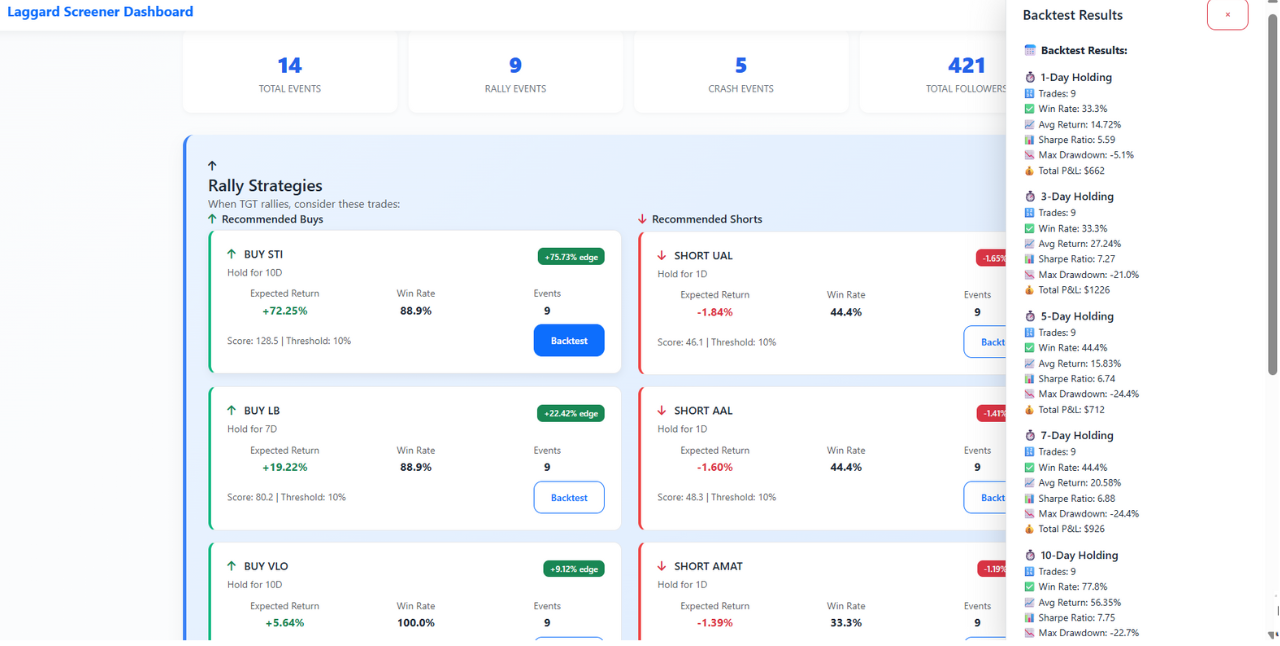Click the red arrow by Recommended Shorts
The height and width of the screenshot is (646, 1280).
coord(642,219)
